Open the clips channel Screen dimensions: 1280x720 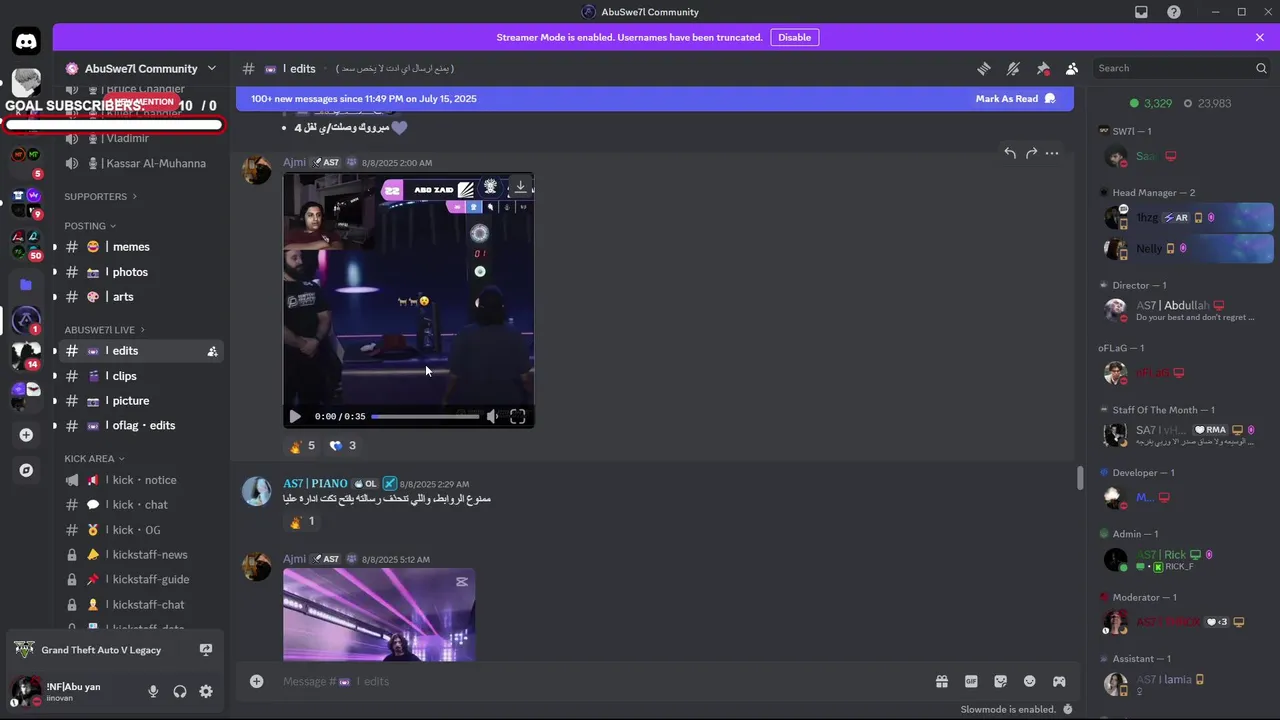[140, 376]
